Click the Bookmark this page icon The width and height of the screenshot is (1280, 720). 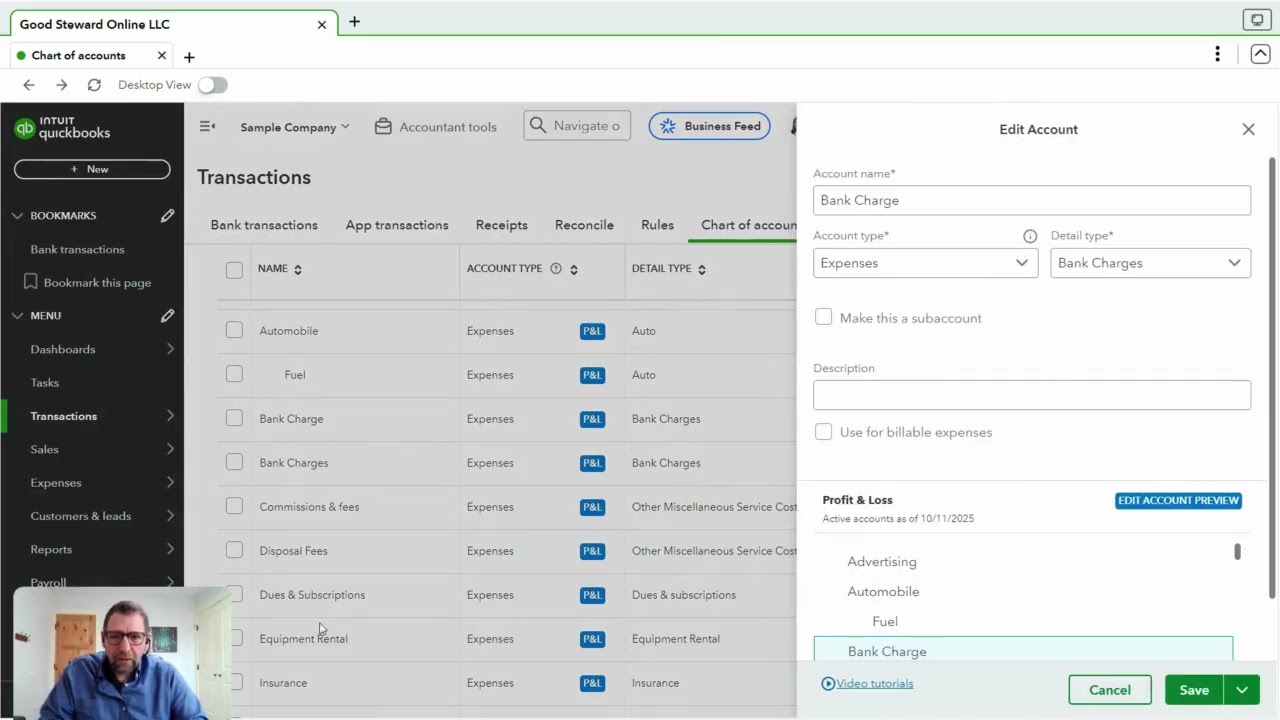(31, 282)
